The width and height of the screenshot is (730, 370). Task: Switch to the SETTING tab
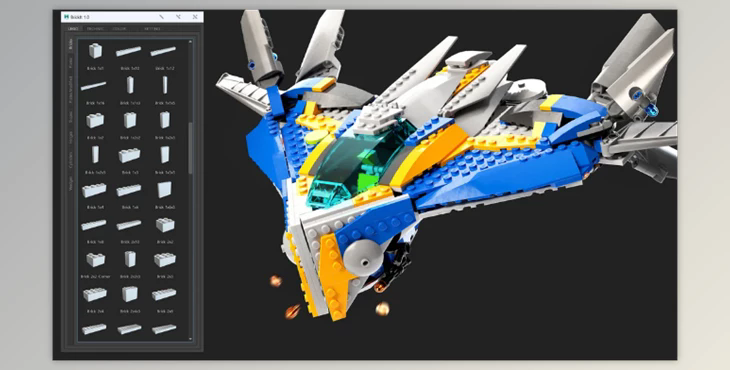(152, 29)
